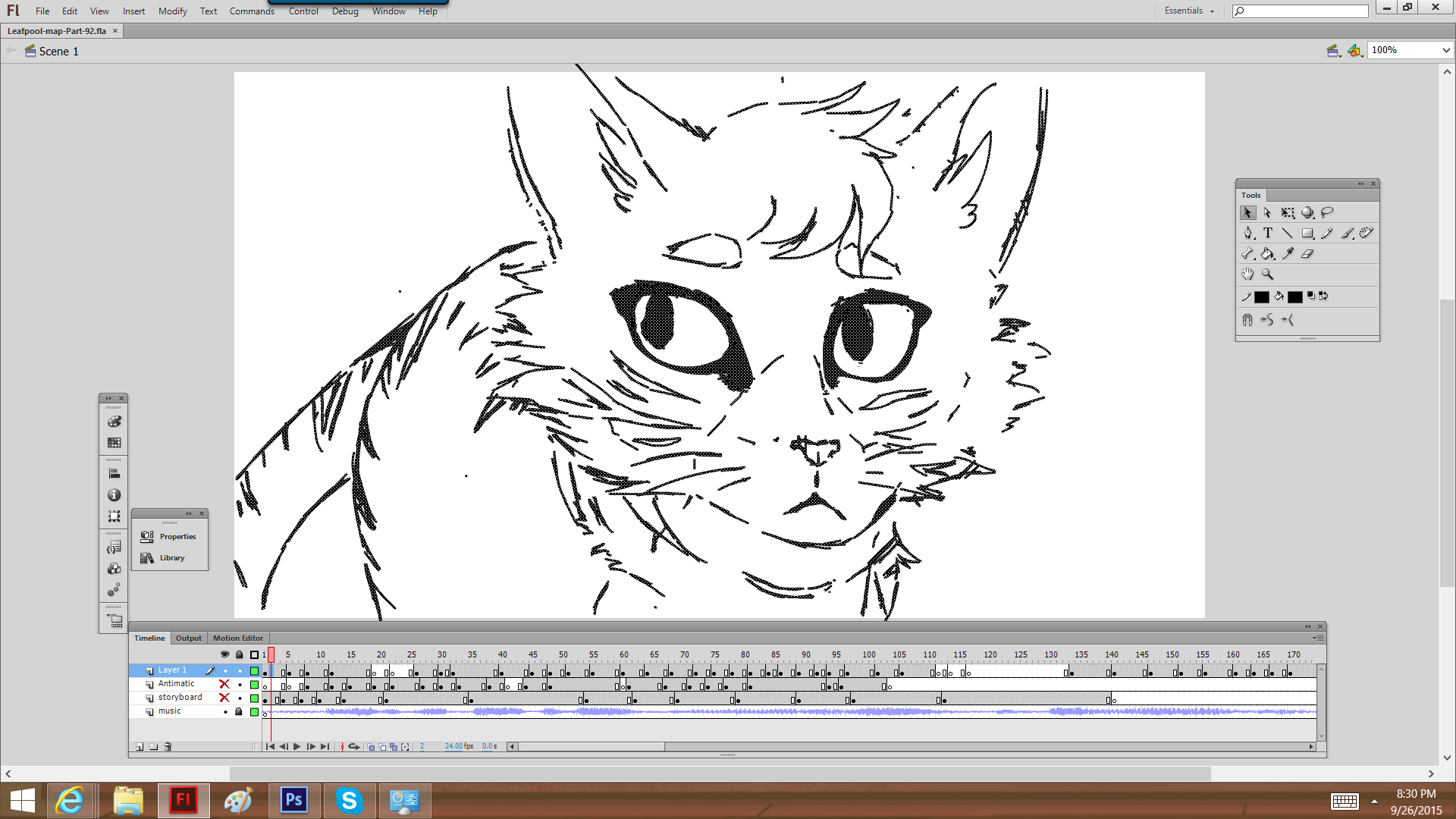The image size is (1456, 819).
Task: Open the stage zoom 100% dropdown
Action: pos(1445,50)
